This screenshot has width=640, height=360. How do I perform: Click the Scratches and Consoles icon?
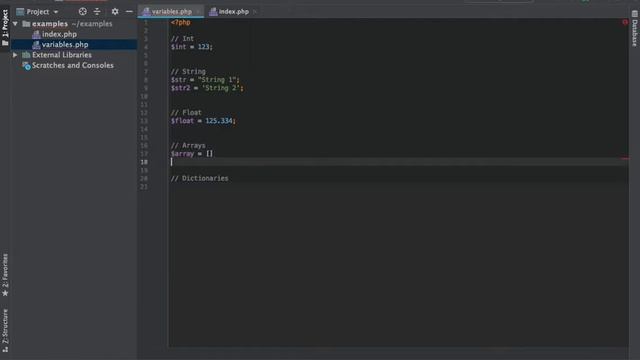(26, 65)
